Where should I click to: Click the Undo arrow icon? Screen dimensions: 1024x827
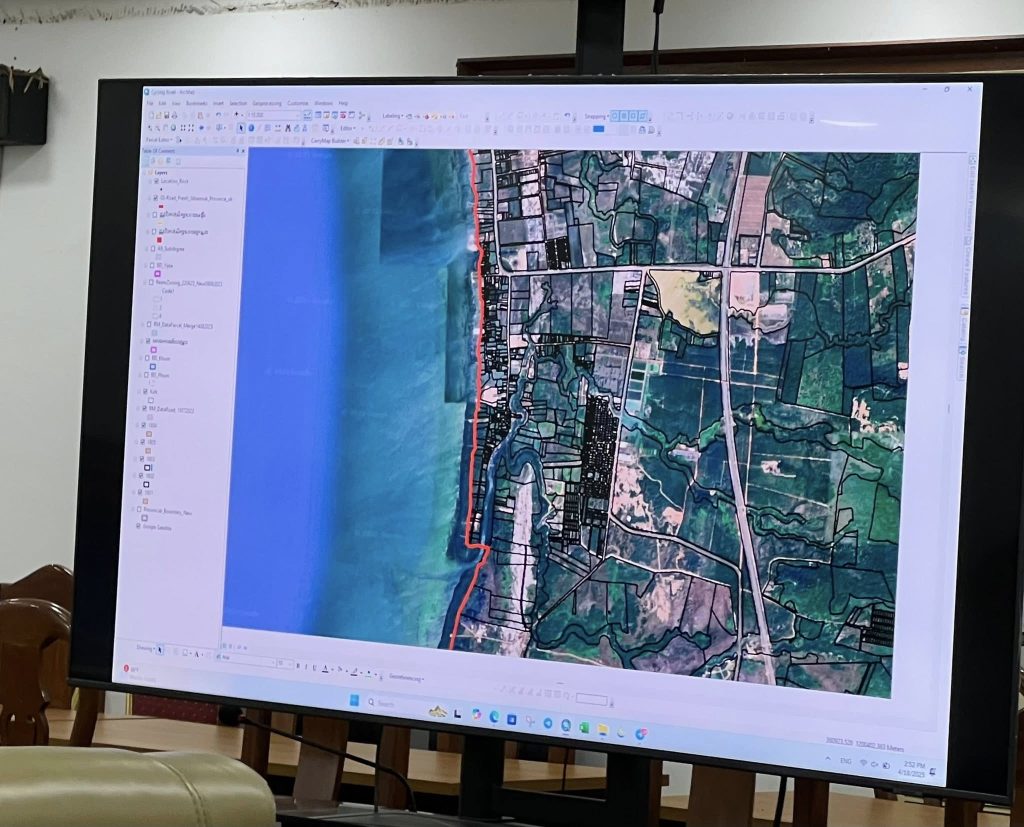pyautogui.click(x=218, y=115)
